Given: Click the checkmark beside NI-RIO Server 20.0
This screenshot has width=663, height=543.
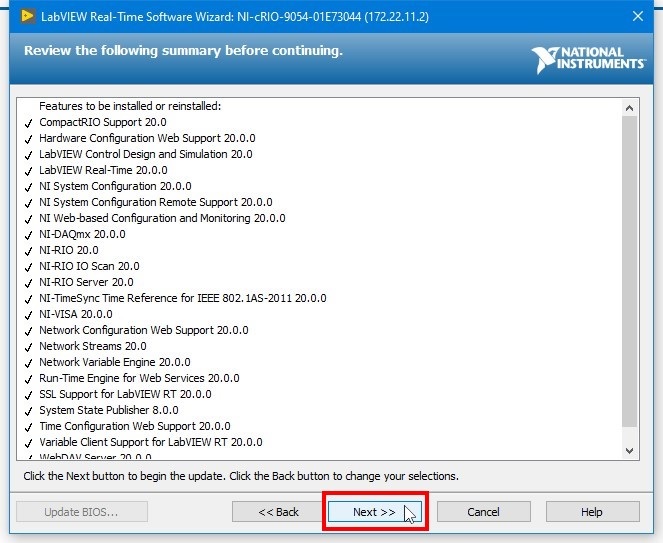Looking at the screenshot, I should [x=28, y=283].
